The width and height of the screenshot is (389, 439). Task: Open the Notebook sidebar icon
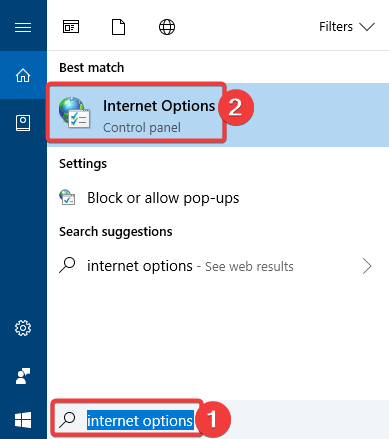[x=23, y=123]
